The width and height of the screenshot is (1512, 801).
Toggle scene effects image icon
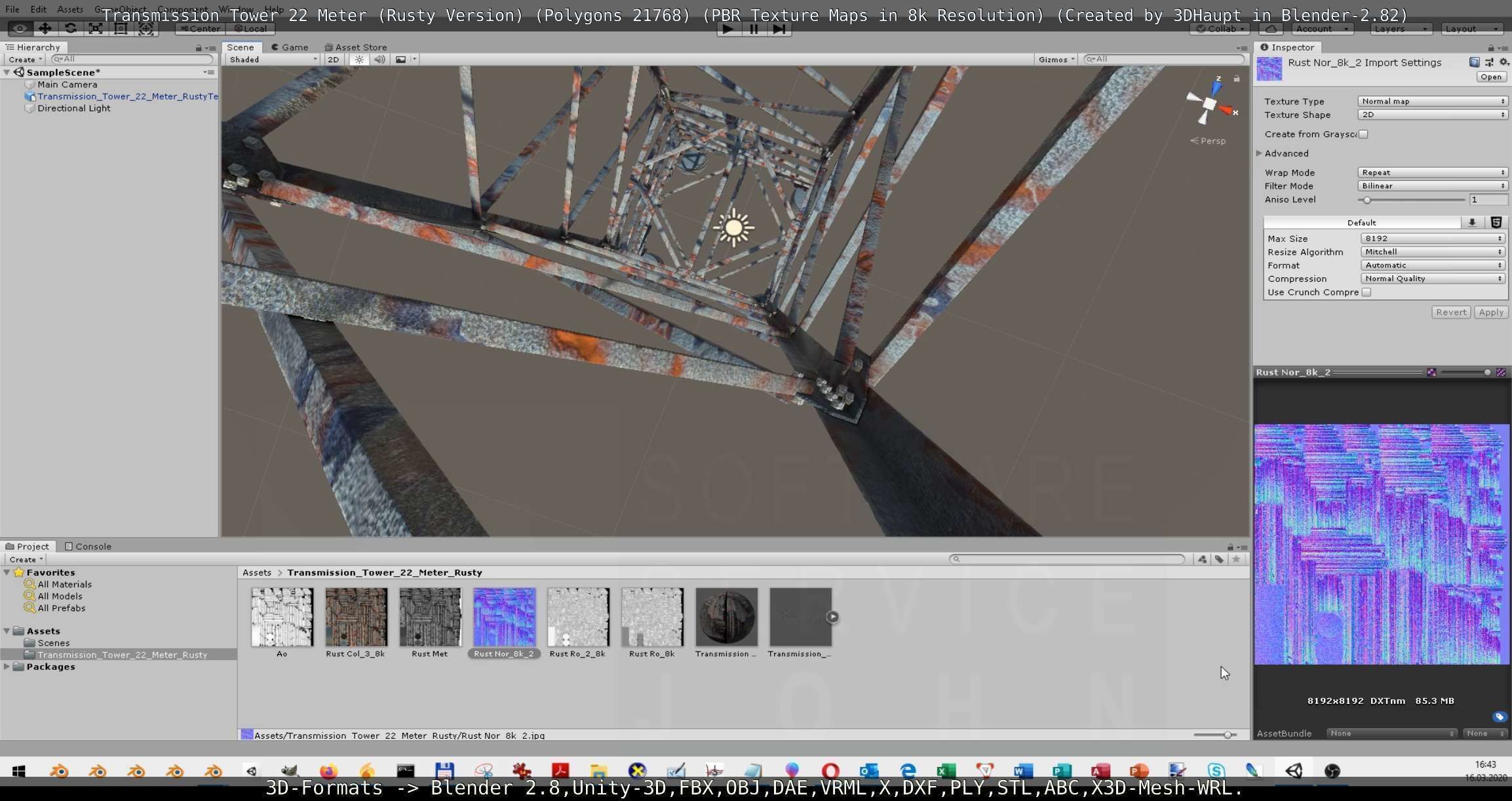point(400,60)
